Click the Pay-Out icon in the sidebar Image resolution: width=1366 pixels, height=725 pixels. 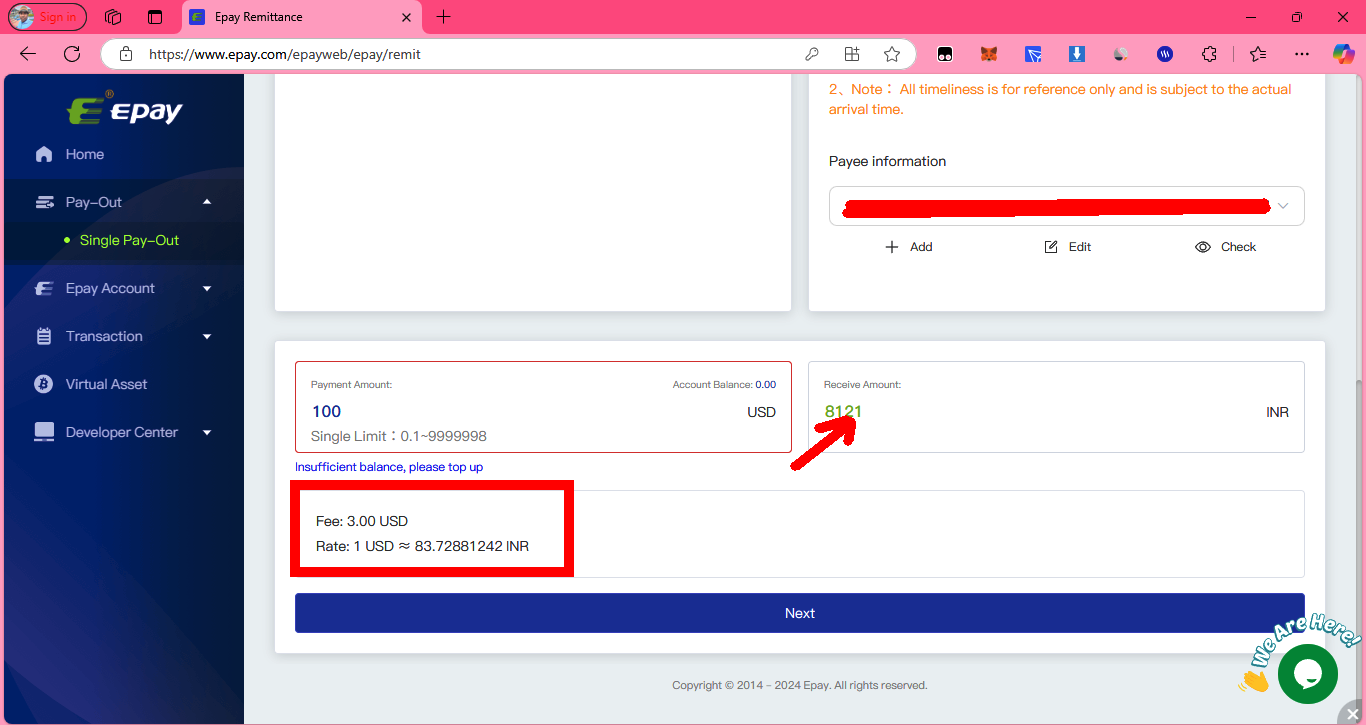coord(44,202)
